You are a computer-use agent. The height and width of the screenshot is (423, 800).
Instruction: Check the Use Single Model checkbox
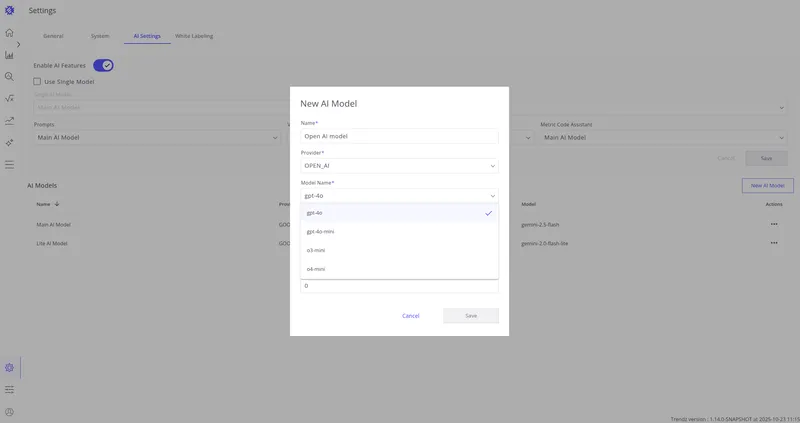pos(37,81)
